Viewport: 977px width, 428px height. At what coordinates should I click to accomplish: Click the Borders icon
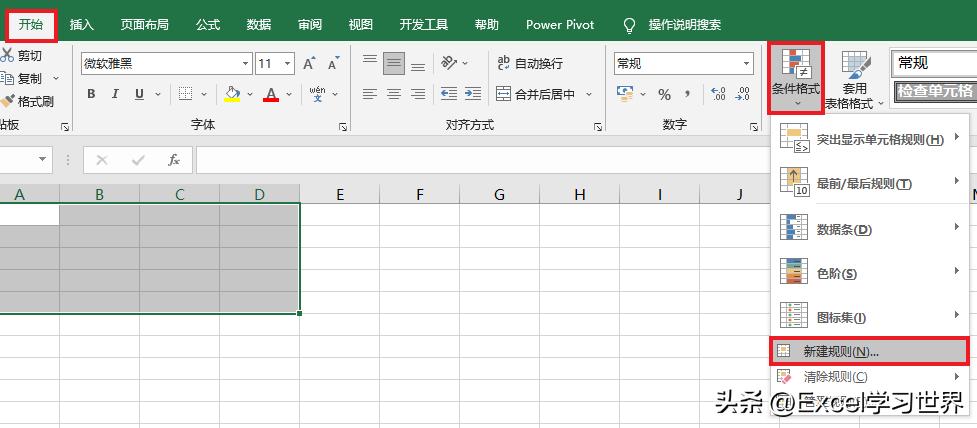click(x=185, y=94)
